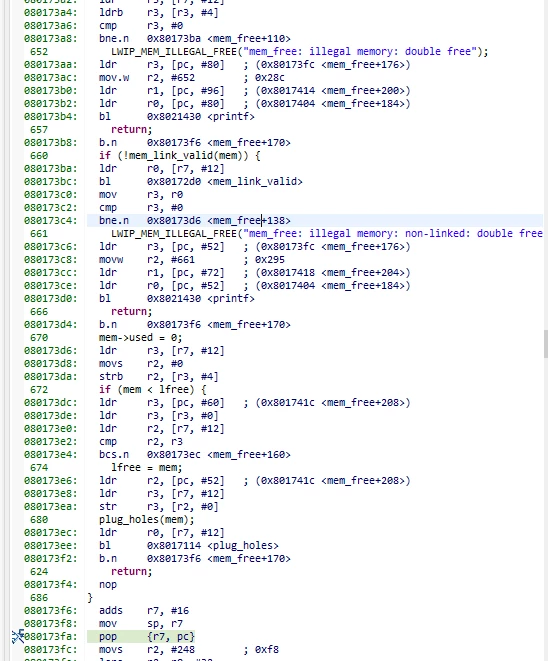
Task: Click the bl printf call at 080173b4
Action: tap(177, 117)
